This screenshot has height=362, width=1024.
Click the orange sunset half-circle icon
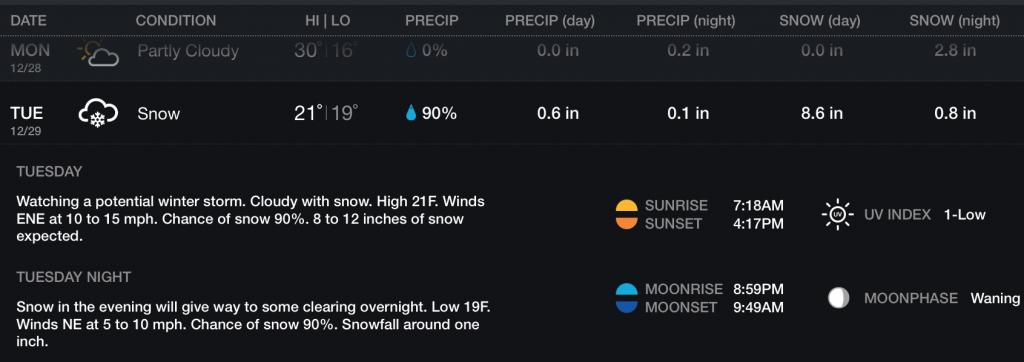click(x=626, y=223)
